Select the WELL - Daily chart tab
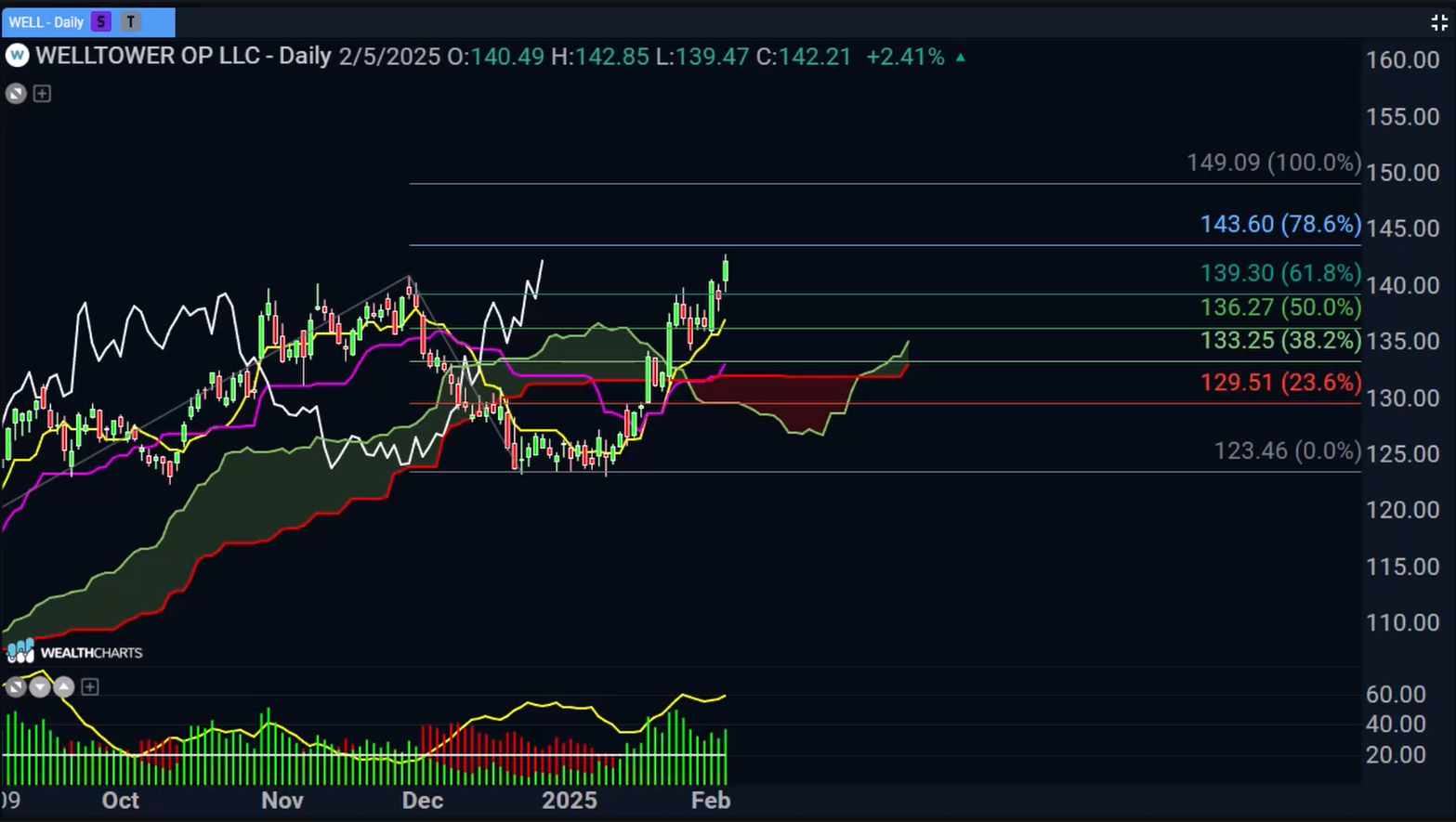 87,21
